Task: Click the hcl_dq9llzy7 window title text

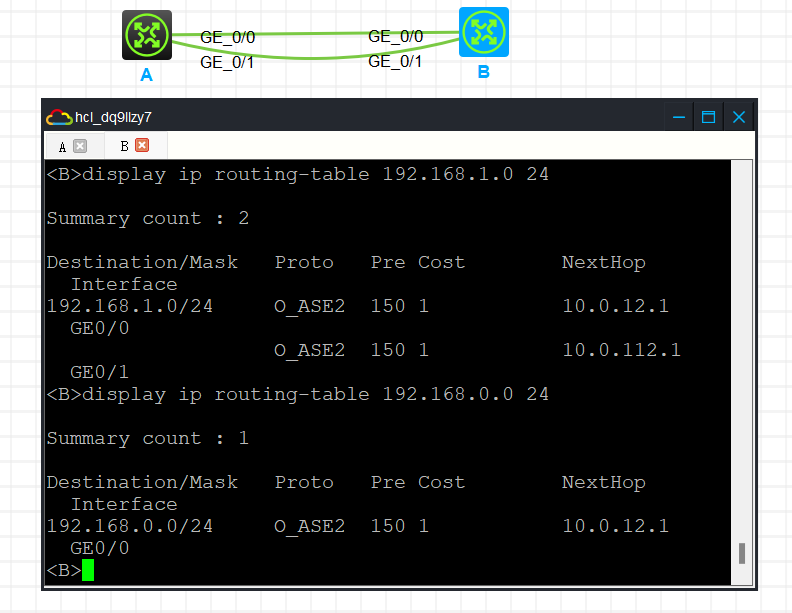Action: pyautogui.click(x=113, y=117)
